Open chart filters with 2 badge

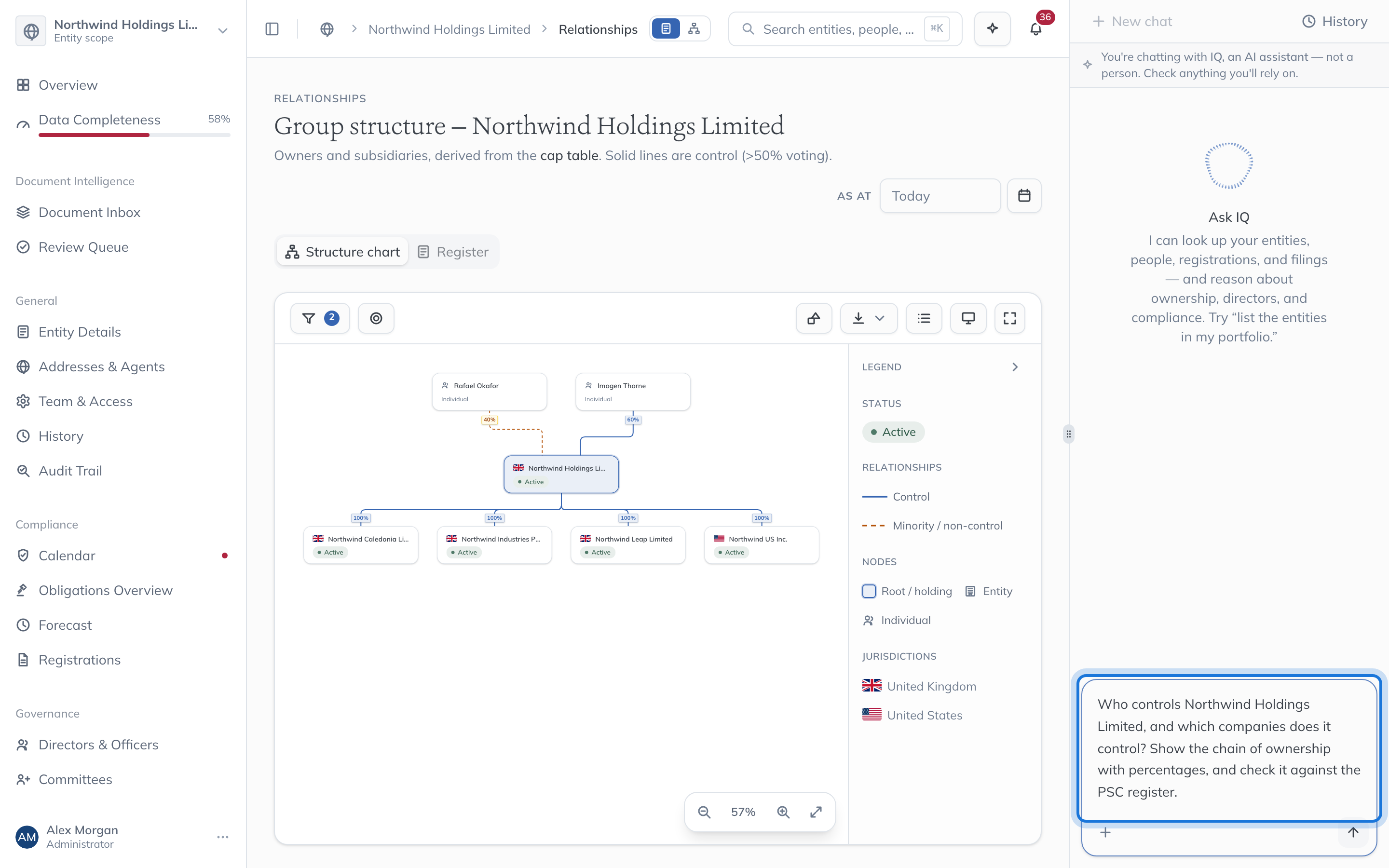tap(320, 318)
